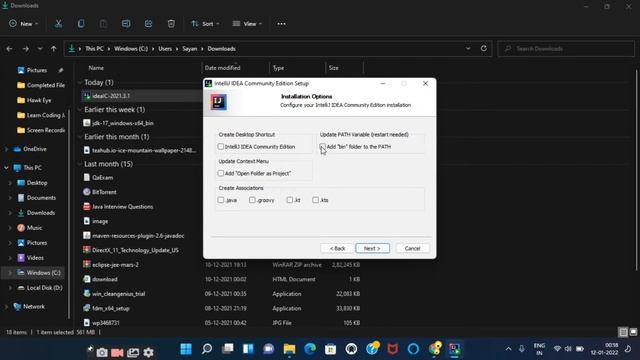Expand the address bar history dropdown
This screenshot has height=360, width=640.
468,48
